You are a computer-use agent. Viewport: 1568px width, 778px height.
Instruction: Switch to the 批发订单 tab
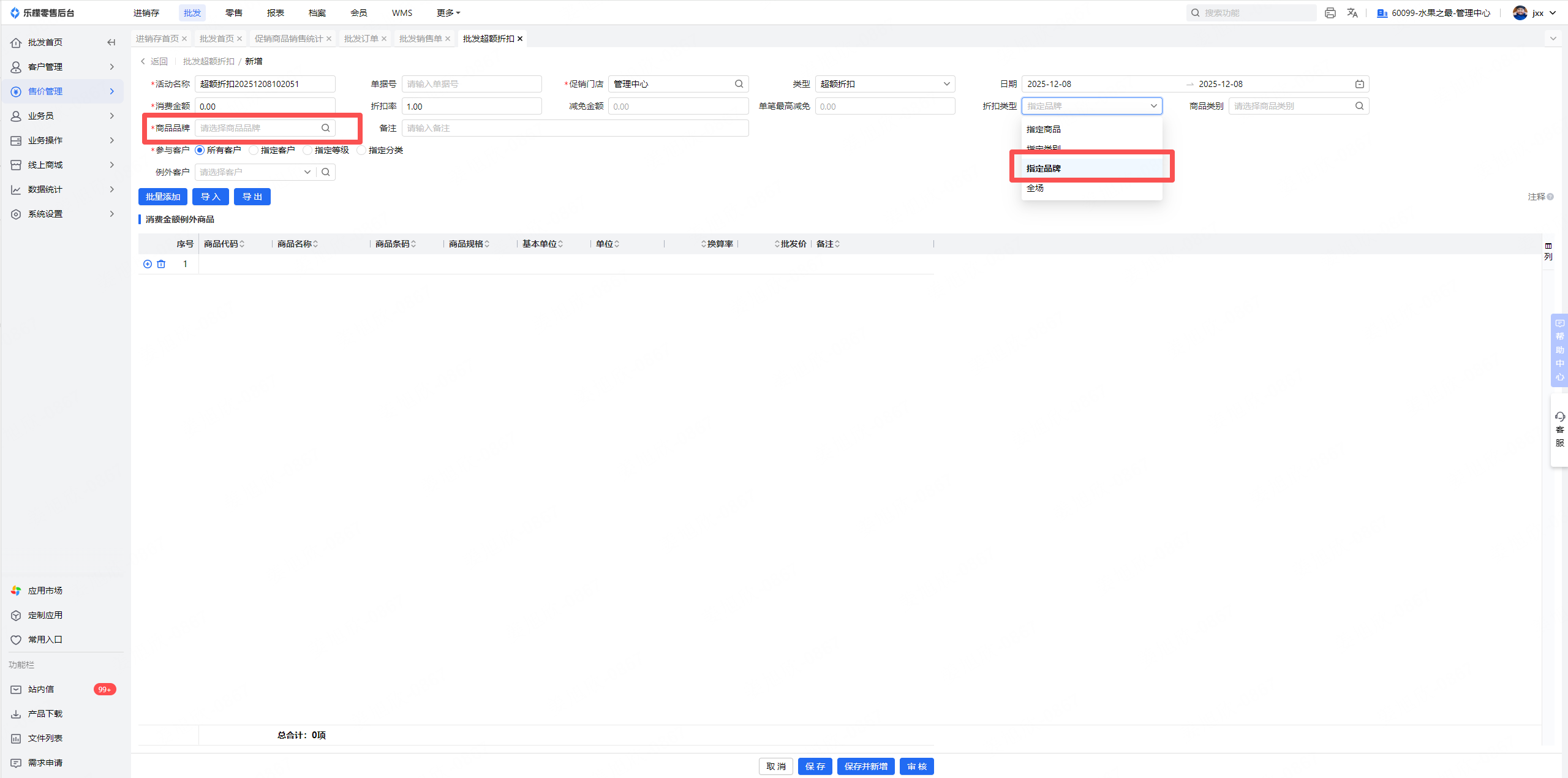click(x=361, y=39)
